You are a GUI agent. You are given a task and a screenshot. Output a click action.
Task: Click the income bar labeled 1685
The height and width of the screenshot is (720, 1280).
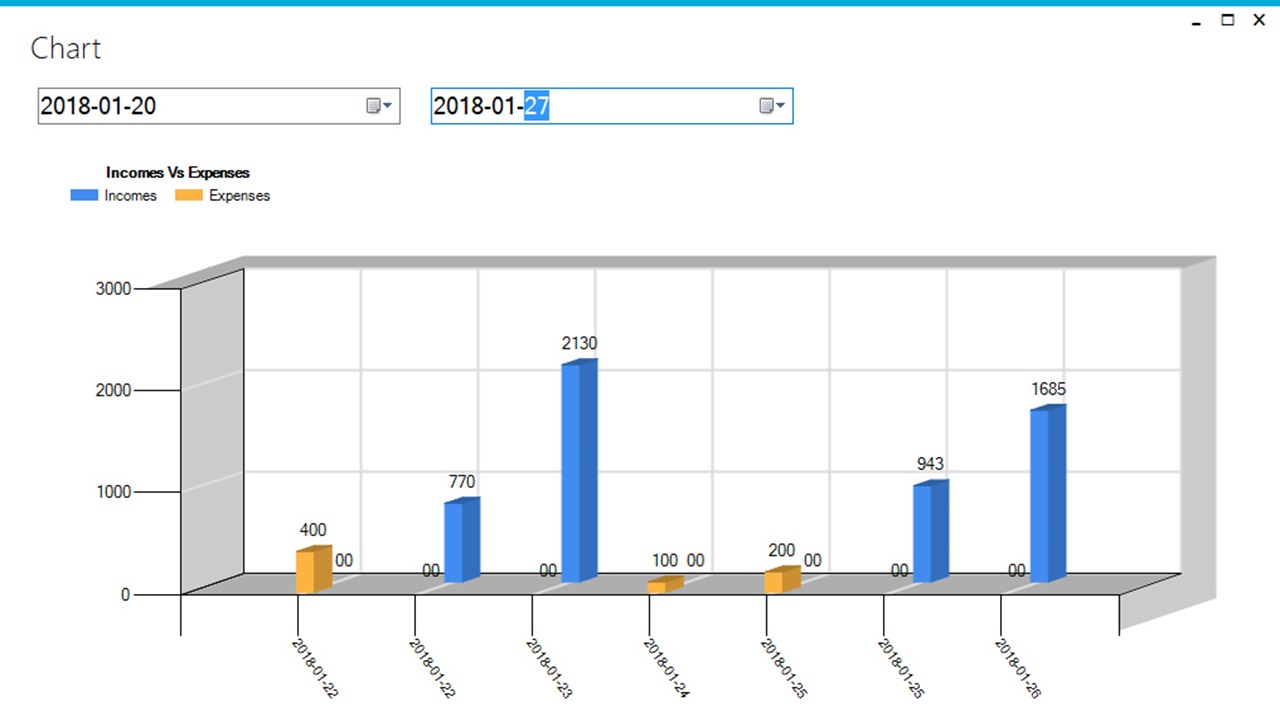tap(1046, 490)
